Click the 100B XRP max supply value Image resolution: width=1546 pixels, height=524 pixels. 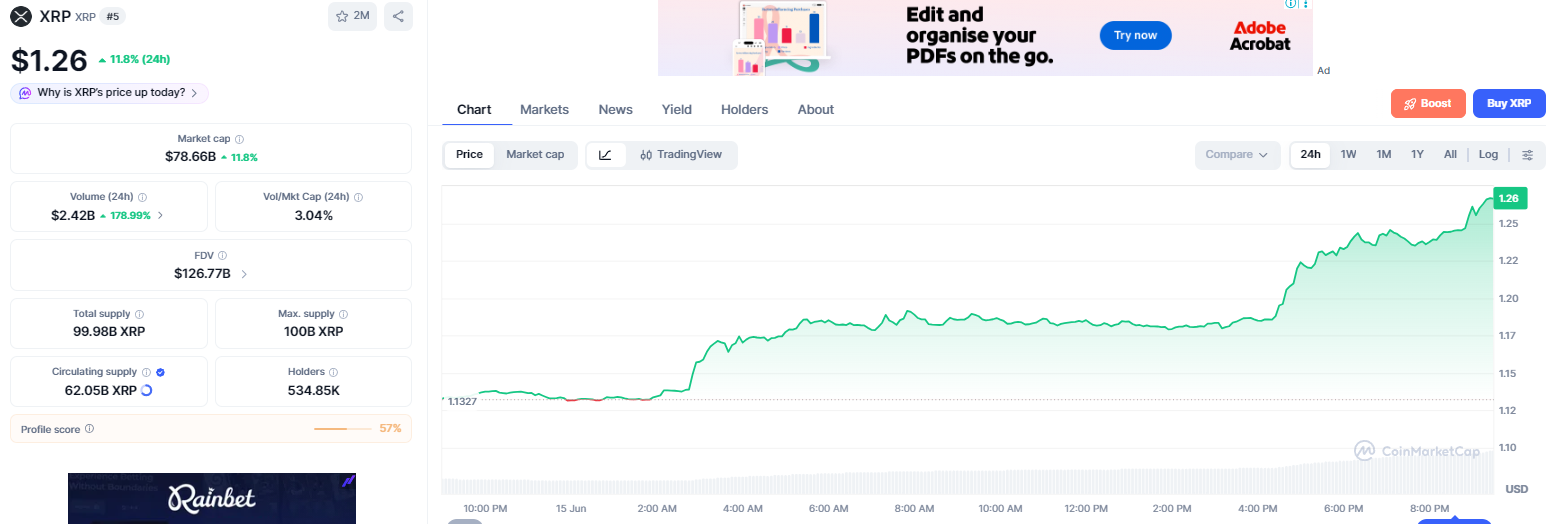pos(313,331)
